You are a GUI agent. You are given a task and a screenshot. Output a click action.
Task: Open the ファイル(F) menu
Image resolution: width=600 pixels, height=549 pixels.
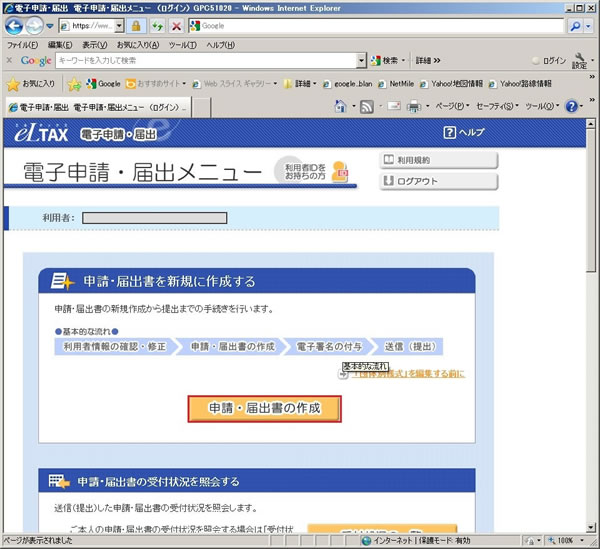click(22, 45)
